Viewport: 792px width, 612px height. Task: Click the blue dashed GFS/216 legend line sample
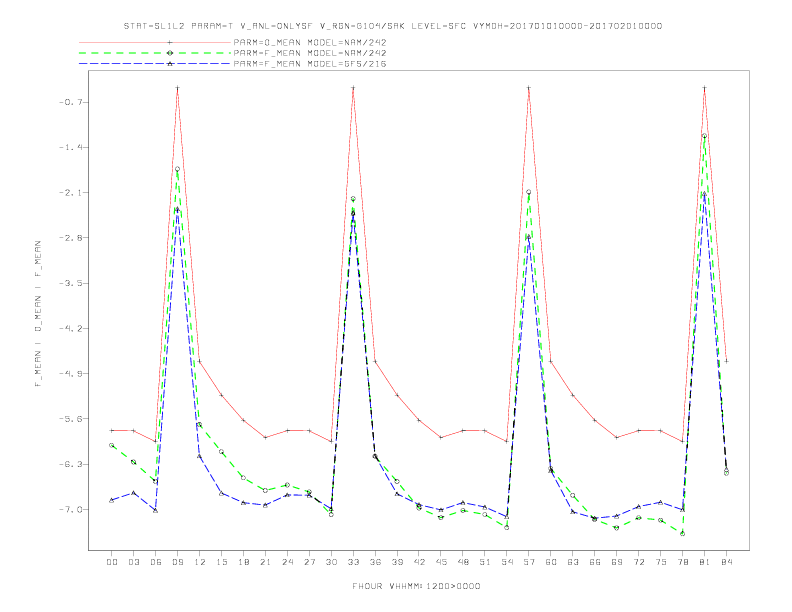tap(155, 64)
